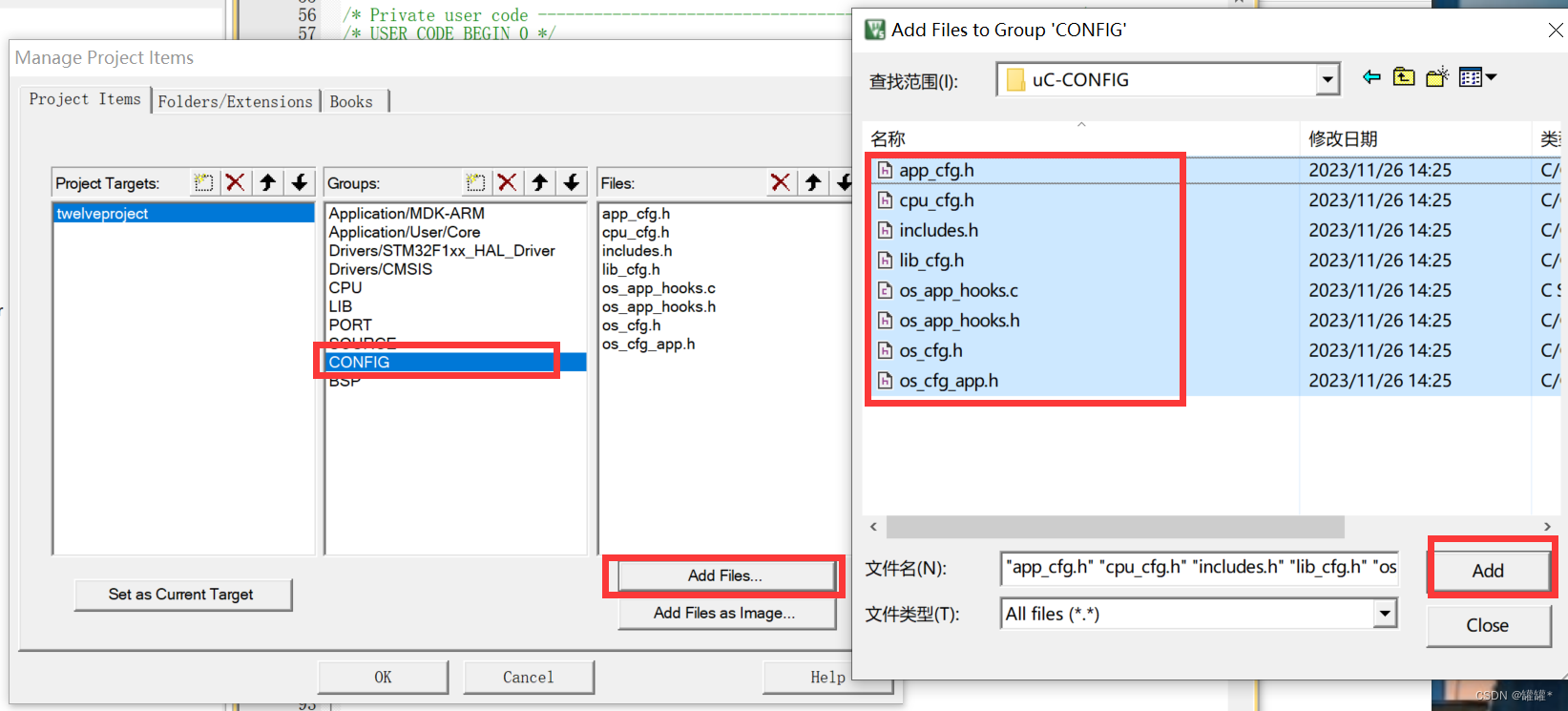Open uC-CONFIG folder dropdown

click(x=1328, y=79)
